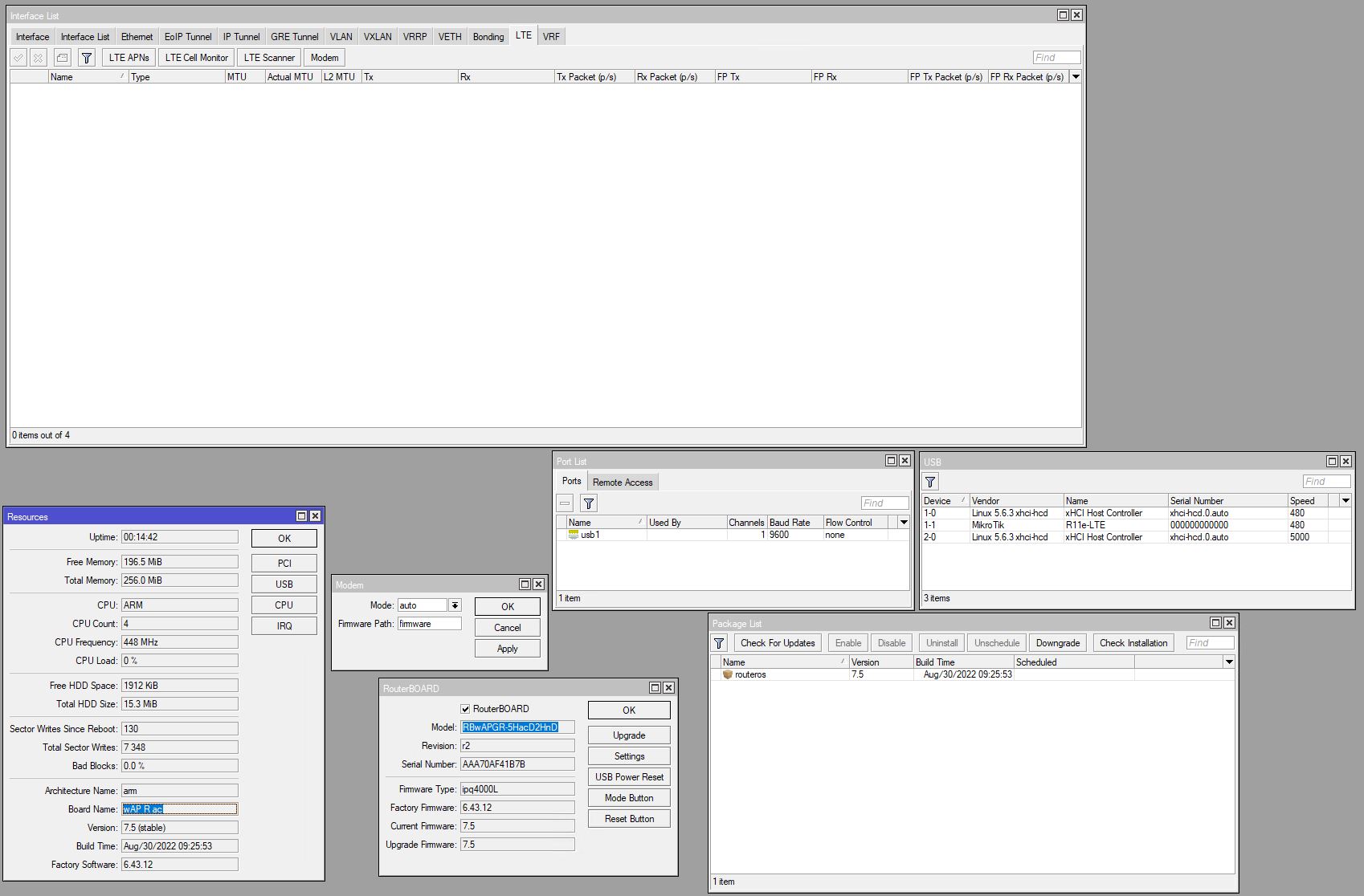Click Cancel in the Modem window

508,628
